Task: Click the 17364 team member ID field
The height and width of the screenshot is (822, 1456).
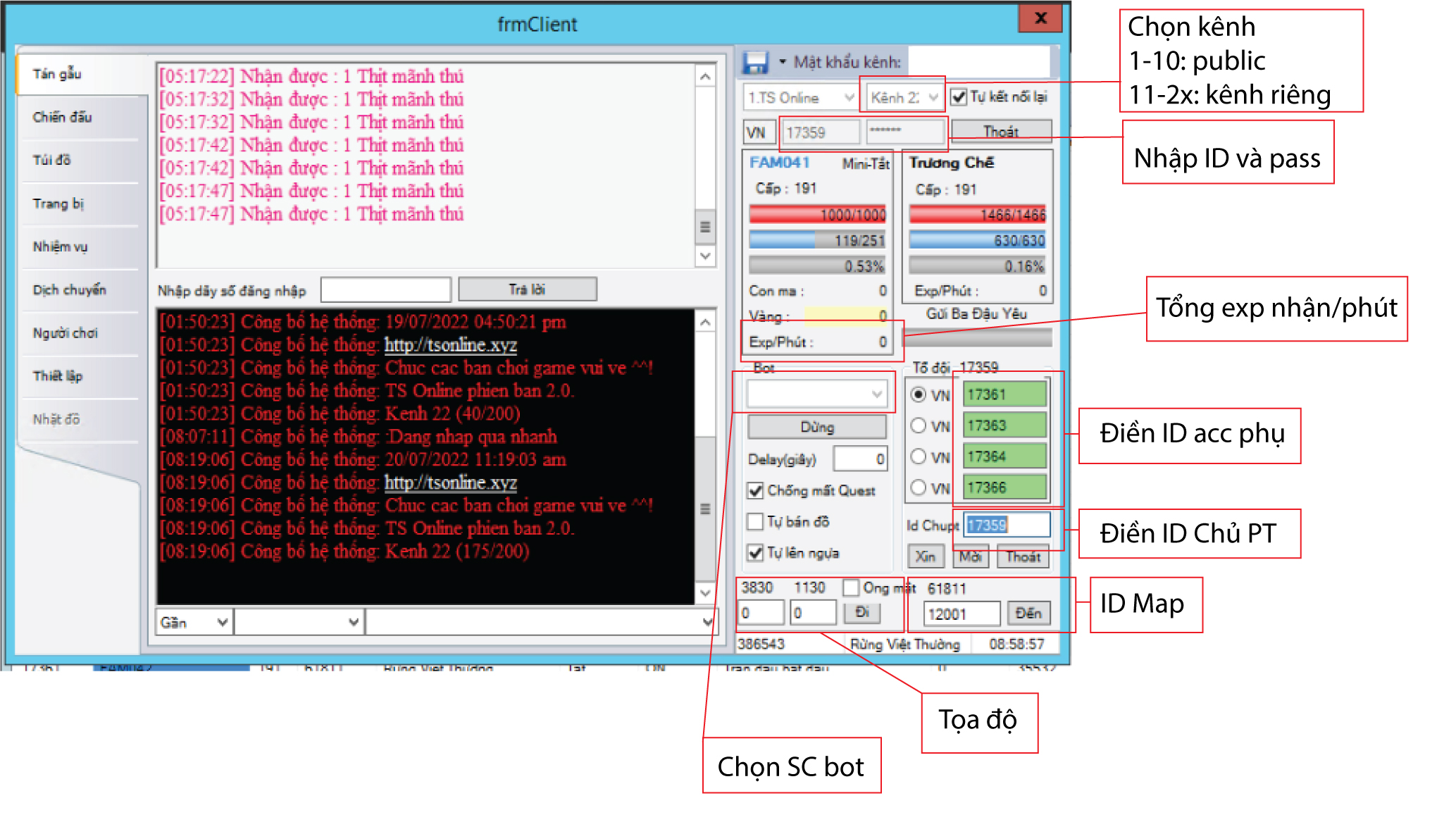Action: (1004, 456)
